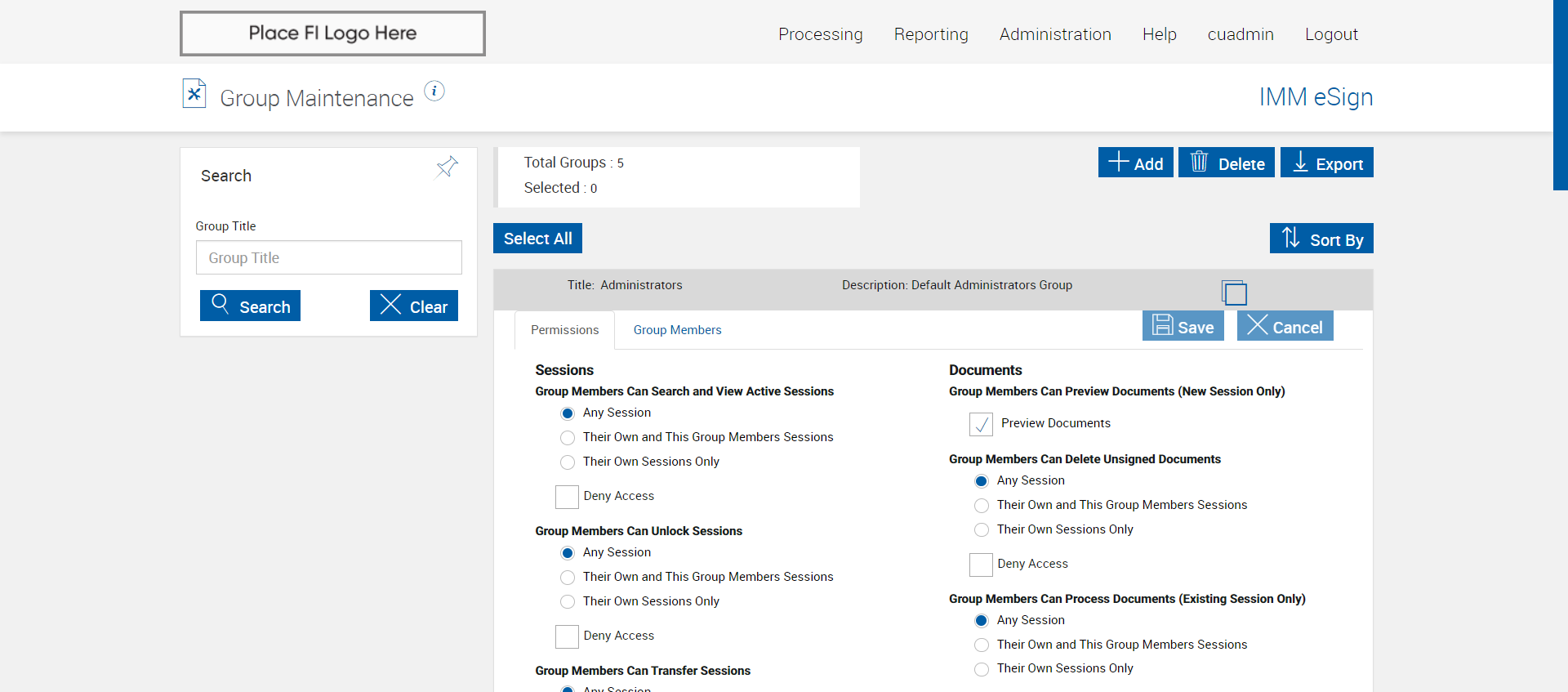Click the Select All button

coord(537,239)
